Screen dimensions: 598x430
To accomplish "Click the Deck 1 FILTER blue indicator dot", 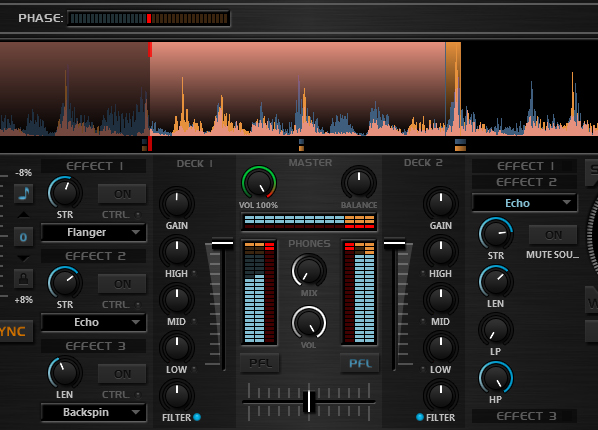I will pos(197,417).
